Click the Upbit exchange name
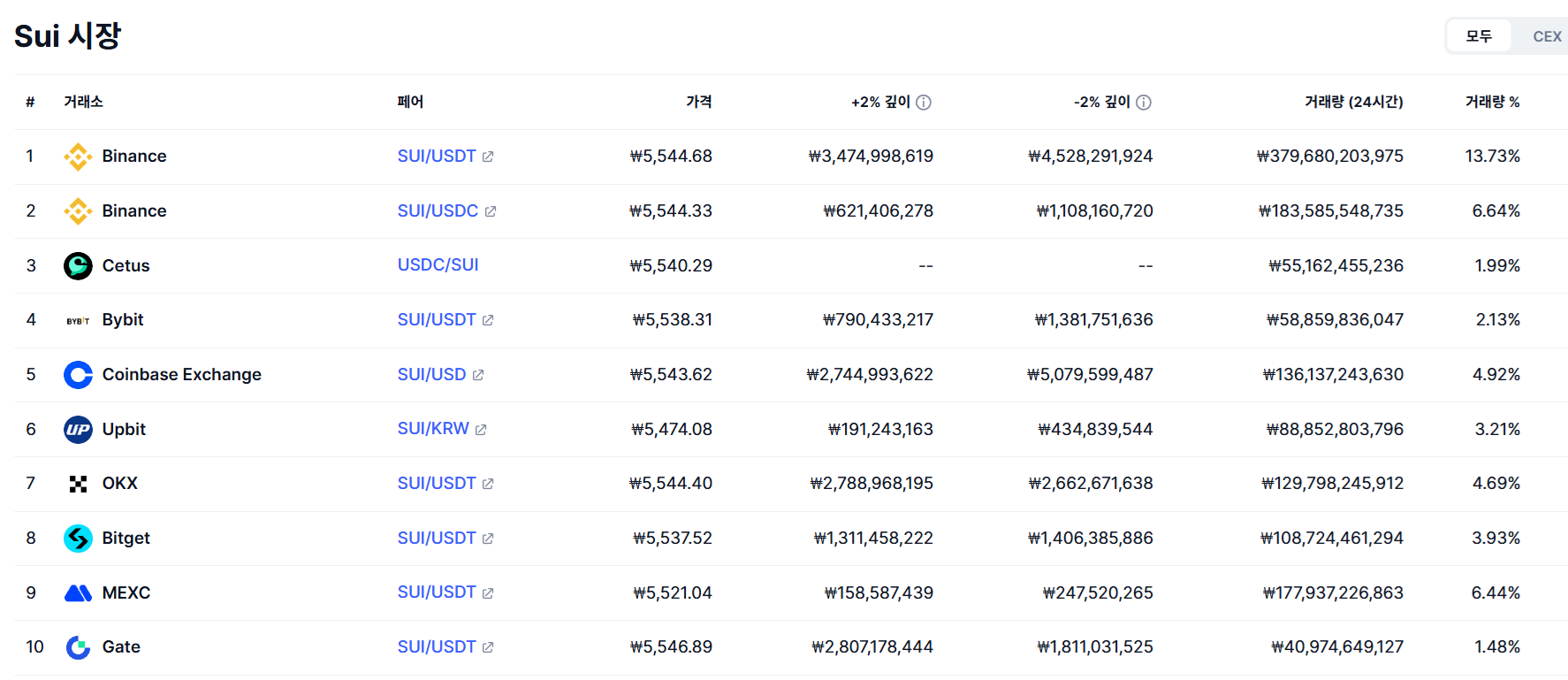 [x=124, y=429]
